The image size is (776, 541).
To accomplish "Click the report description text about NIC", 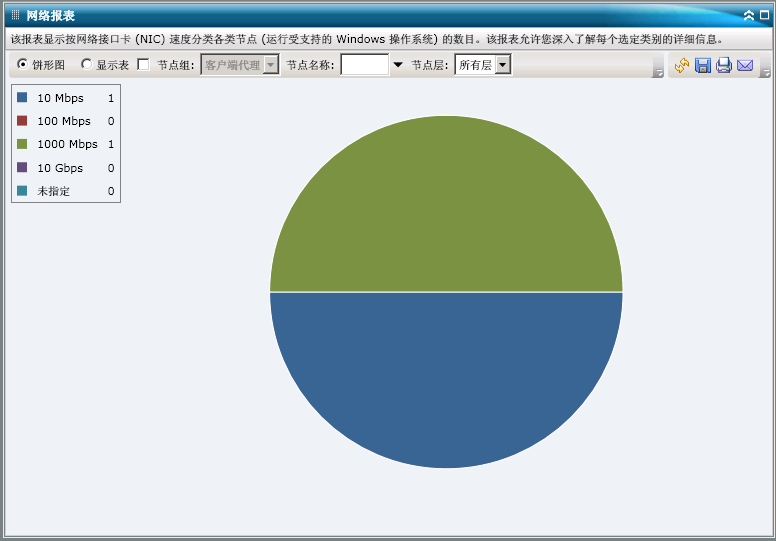I will pyautogui.click(x=367, y=39).
